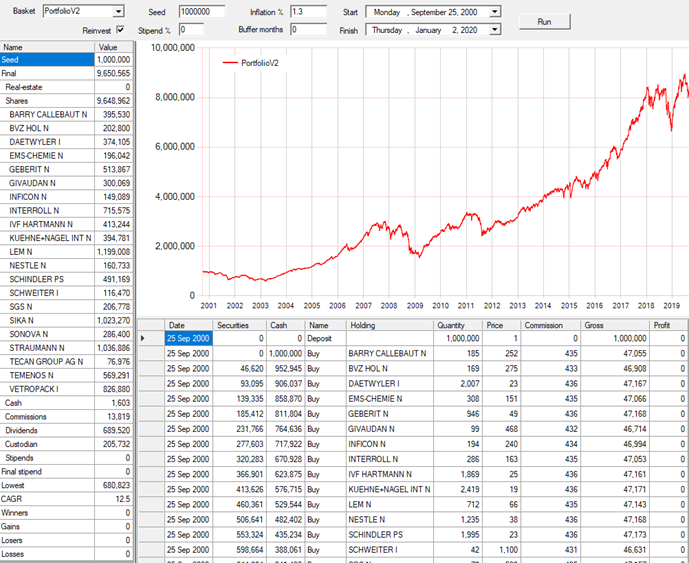
Task: Click the Stipend % input field
Action: [191, 30]
